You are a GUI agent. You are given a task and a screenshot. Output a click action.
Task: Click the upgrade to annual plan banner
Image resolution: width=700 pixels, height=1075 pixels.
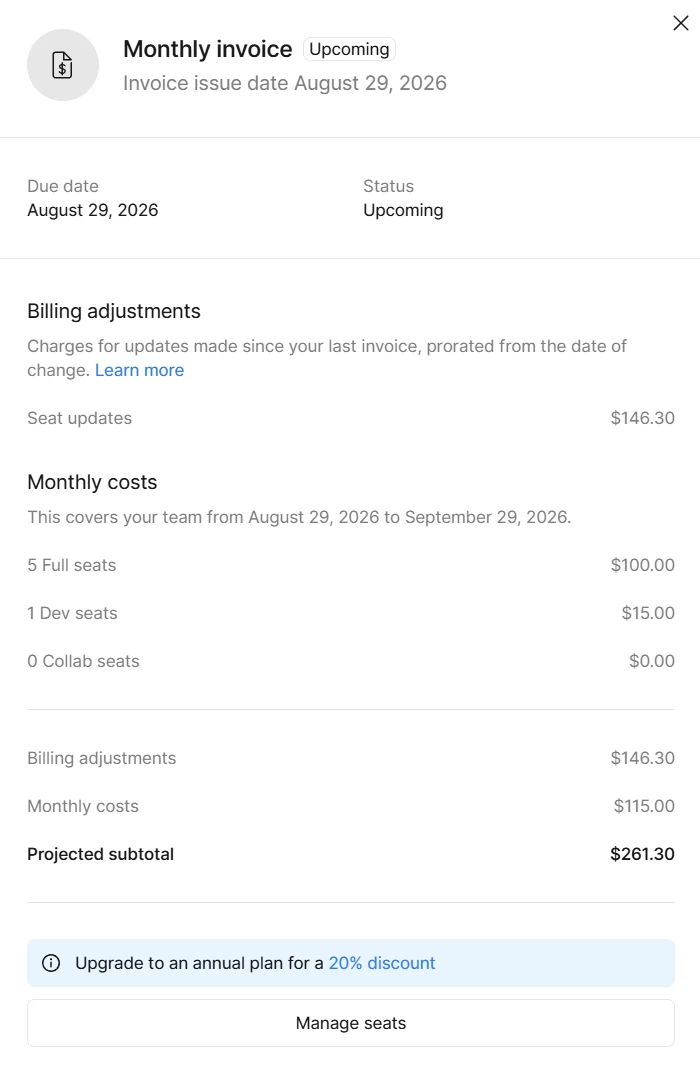(x=351, y=963)
